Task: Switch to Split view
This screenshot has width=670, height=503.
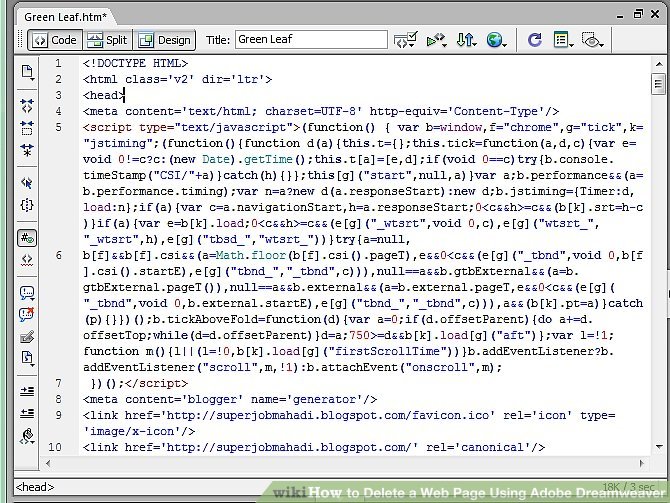Action: [107, 40]
